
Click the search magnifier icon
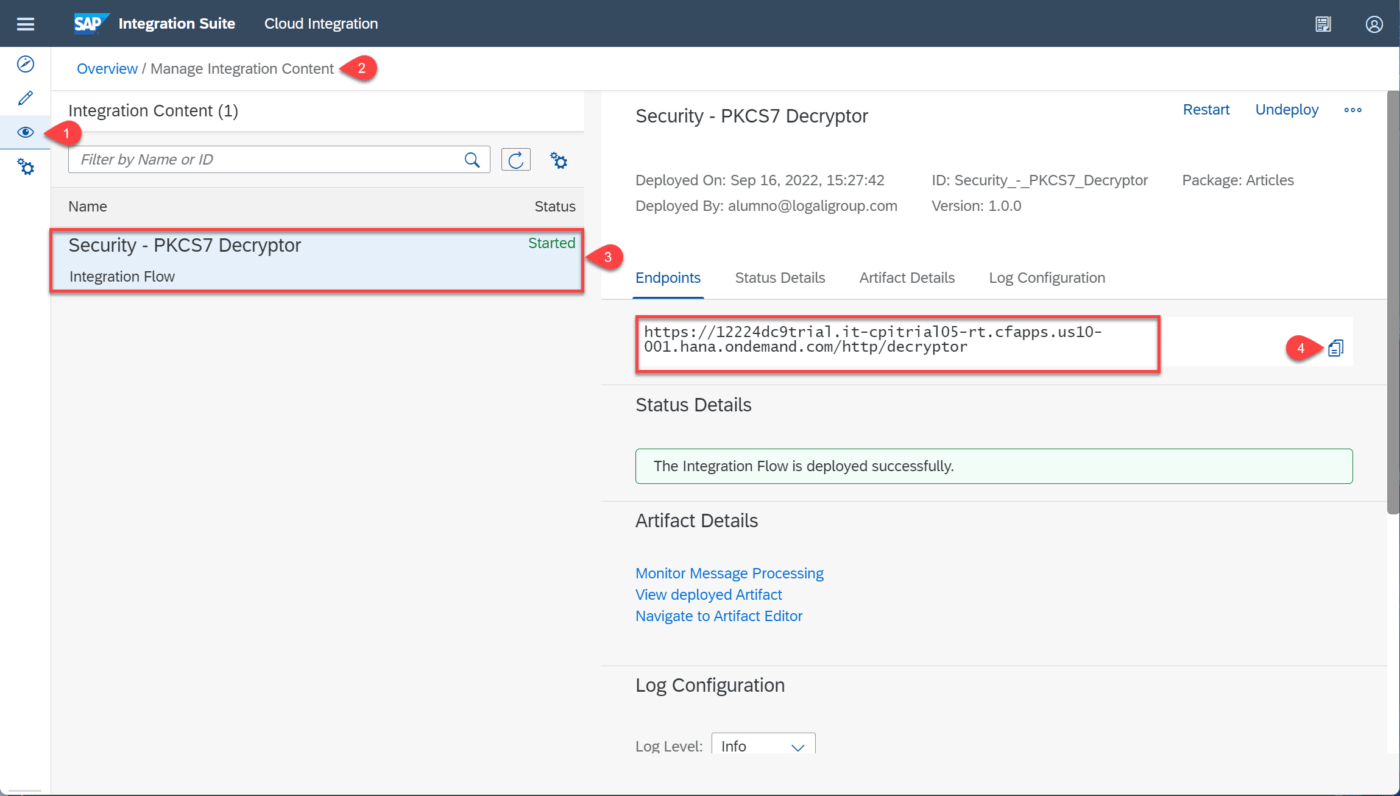[x=472, y=160]
